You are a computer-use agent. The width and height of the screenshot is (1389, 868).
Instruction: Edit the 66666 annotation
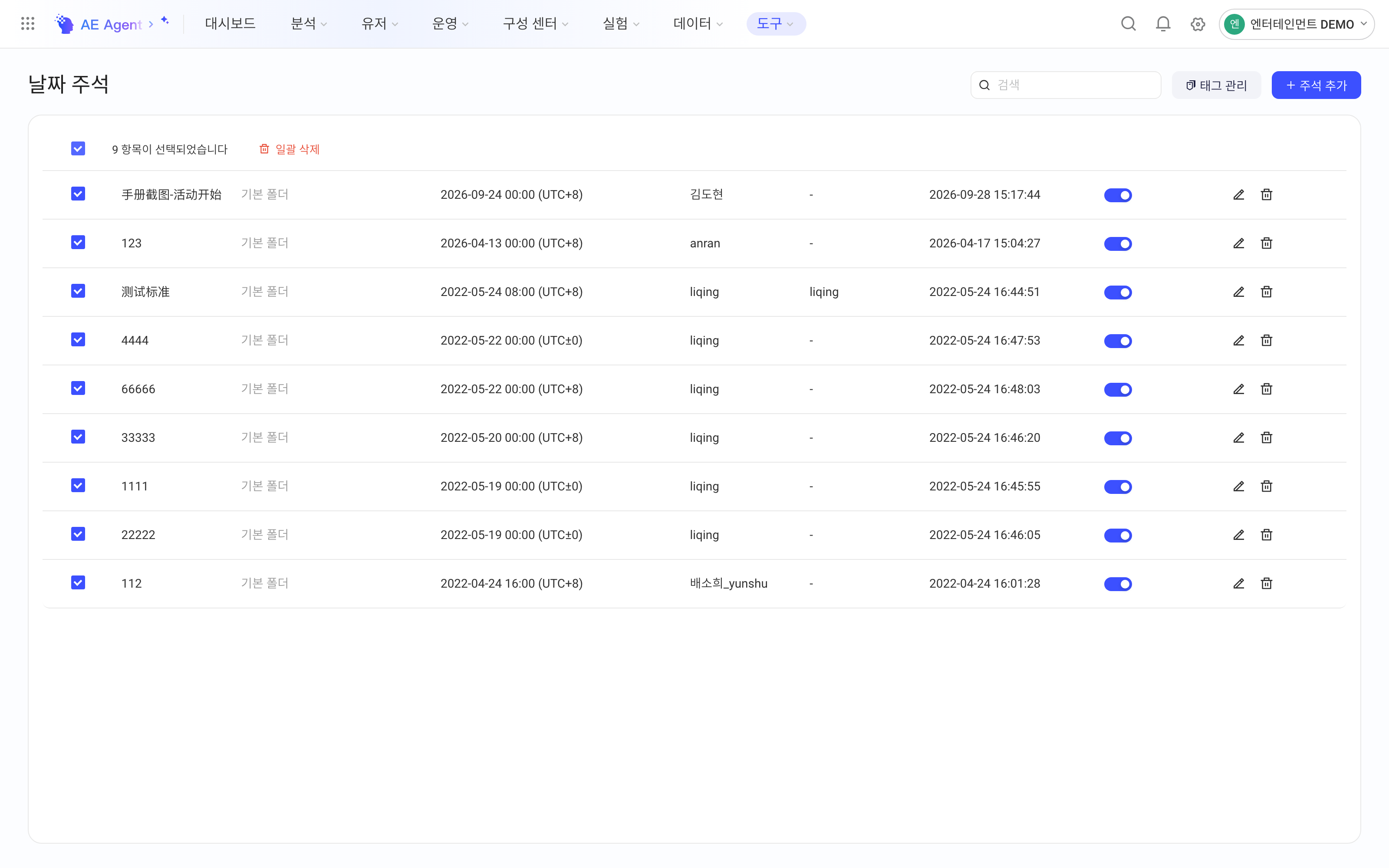point(1239,389)
